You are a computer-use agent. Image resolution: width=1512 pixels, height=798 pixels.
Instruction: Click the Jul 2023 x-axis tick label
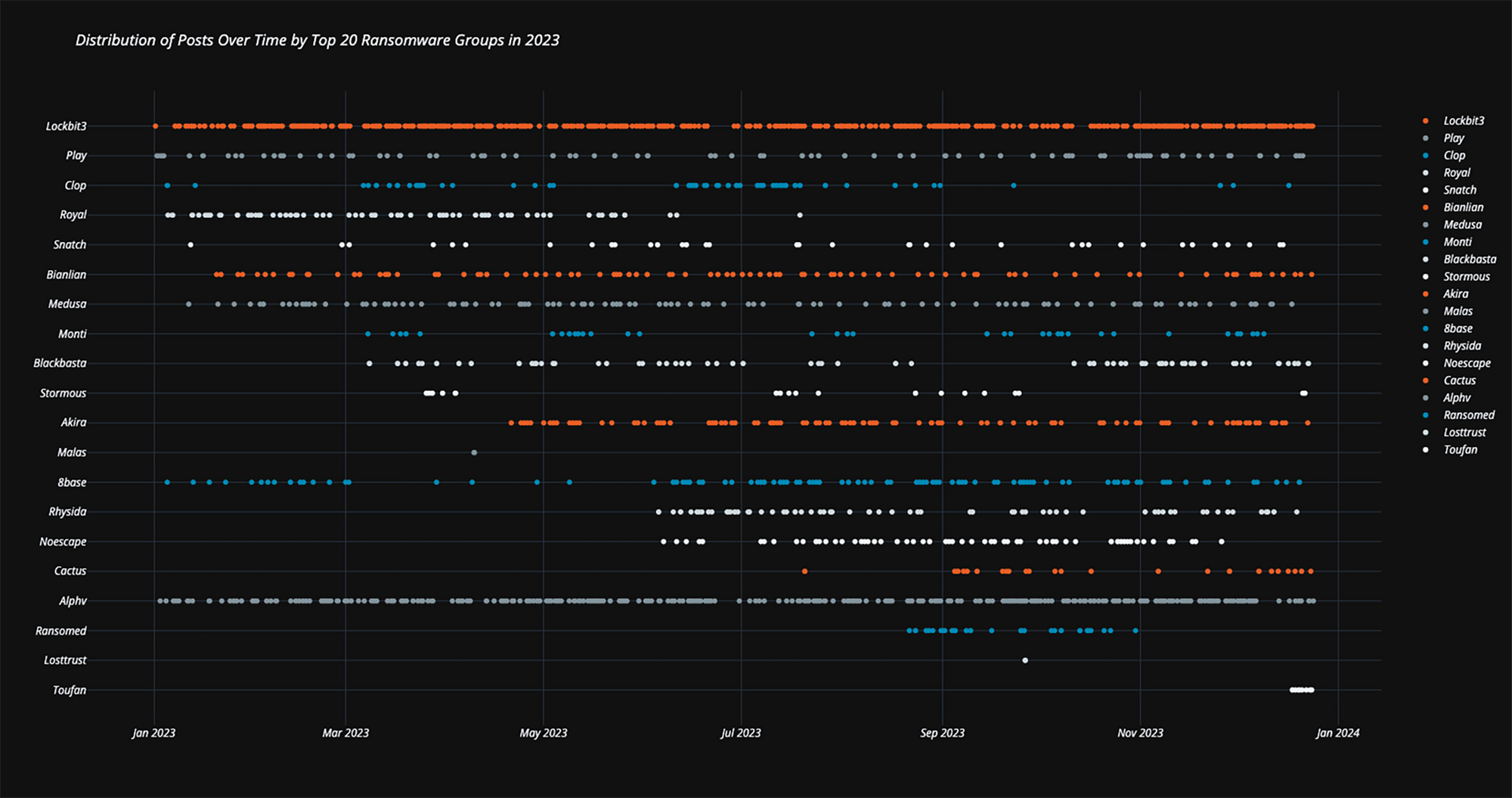click(x=741, y=733)
